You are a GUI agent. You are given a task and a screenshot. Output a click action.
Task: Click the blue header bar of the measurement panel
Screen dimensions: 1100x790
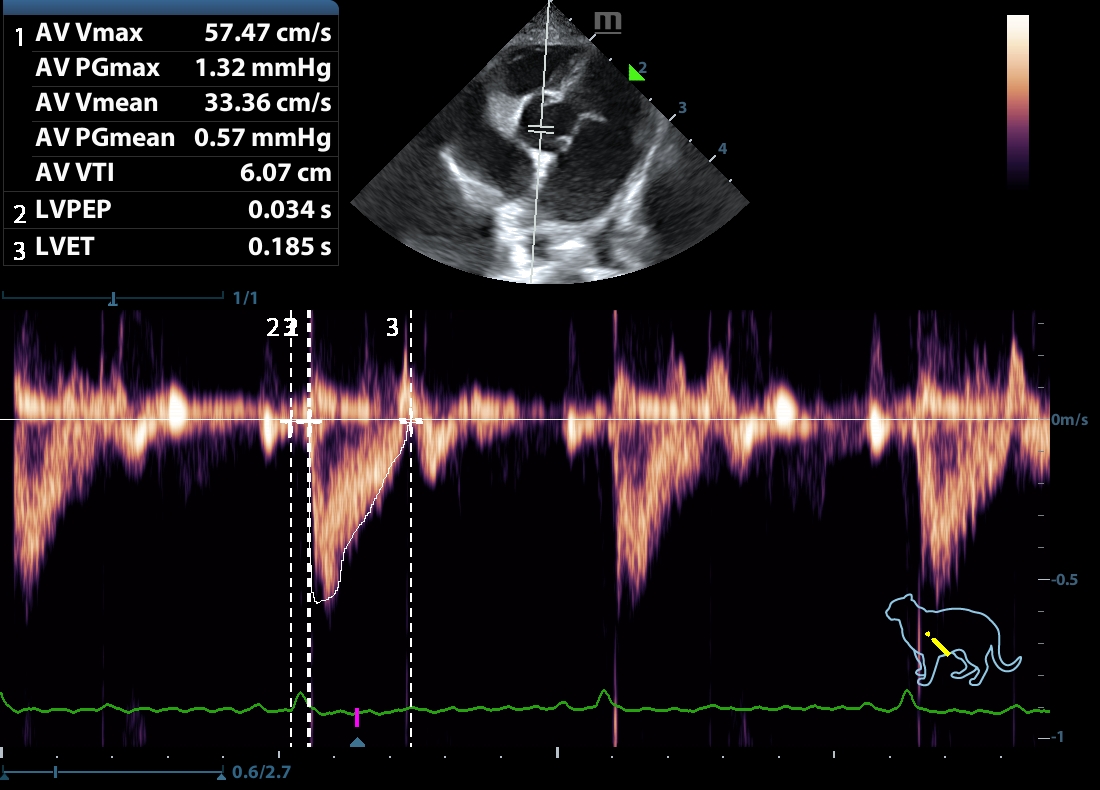(170, 7)
